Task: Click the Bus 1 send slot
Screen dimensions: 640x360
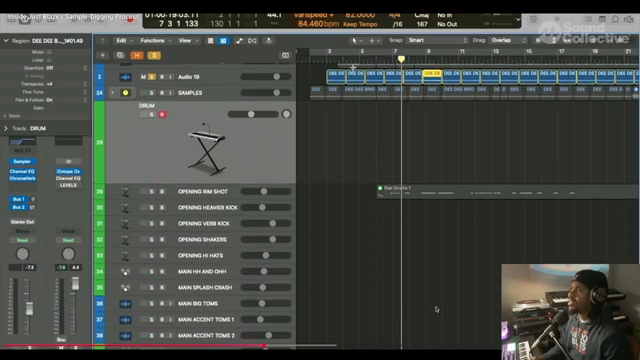Action: coord(19,199)
